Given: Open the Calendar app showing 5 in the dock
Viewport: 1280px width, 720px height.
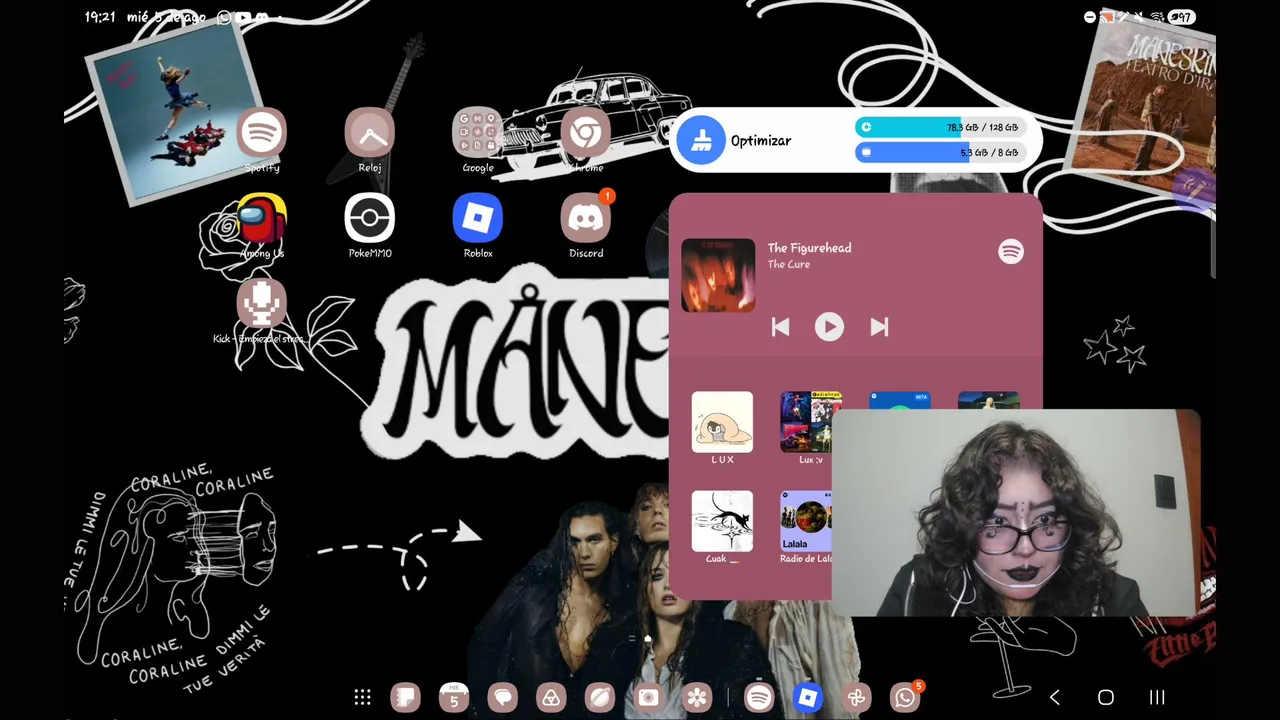Looking at the screenshot, I should coord(454,698).
